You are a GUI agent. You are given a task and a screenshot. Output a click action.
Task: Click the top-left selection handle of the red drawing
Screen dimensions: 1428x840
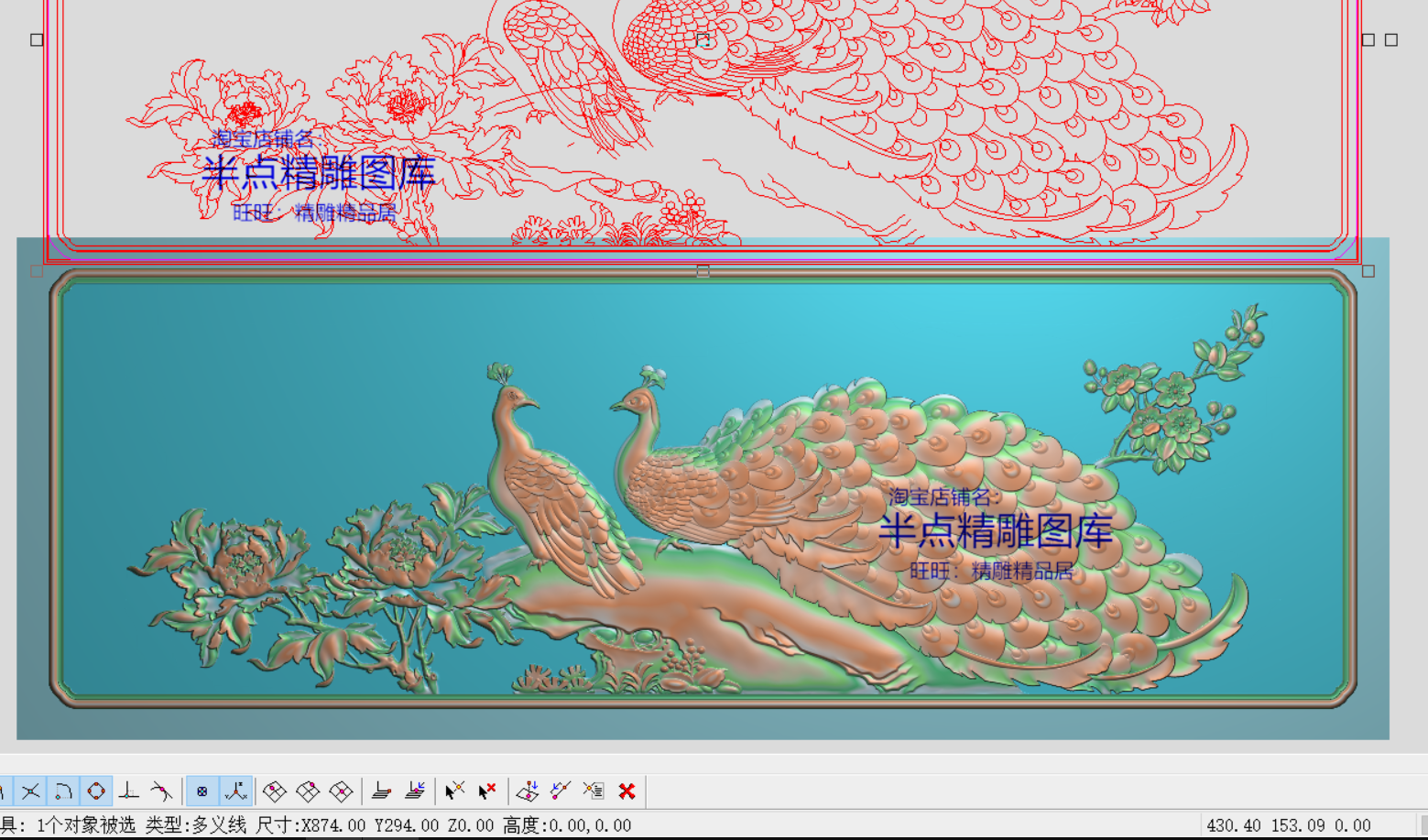[37, 39]
